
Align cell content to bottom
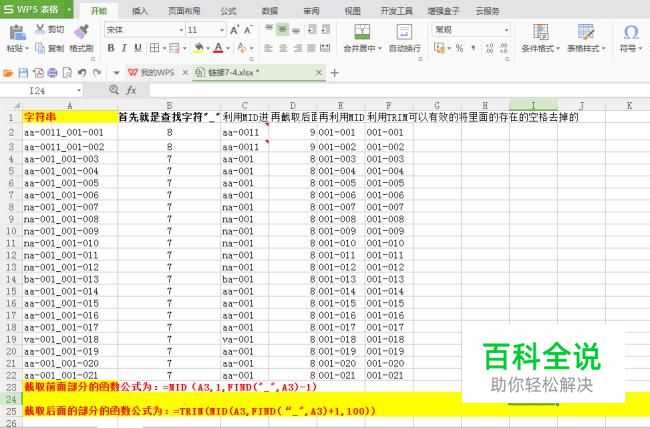coord(296,29)
